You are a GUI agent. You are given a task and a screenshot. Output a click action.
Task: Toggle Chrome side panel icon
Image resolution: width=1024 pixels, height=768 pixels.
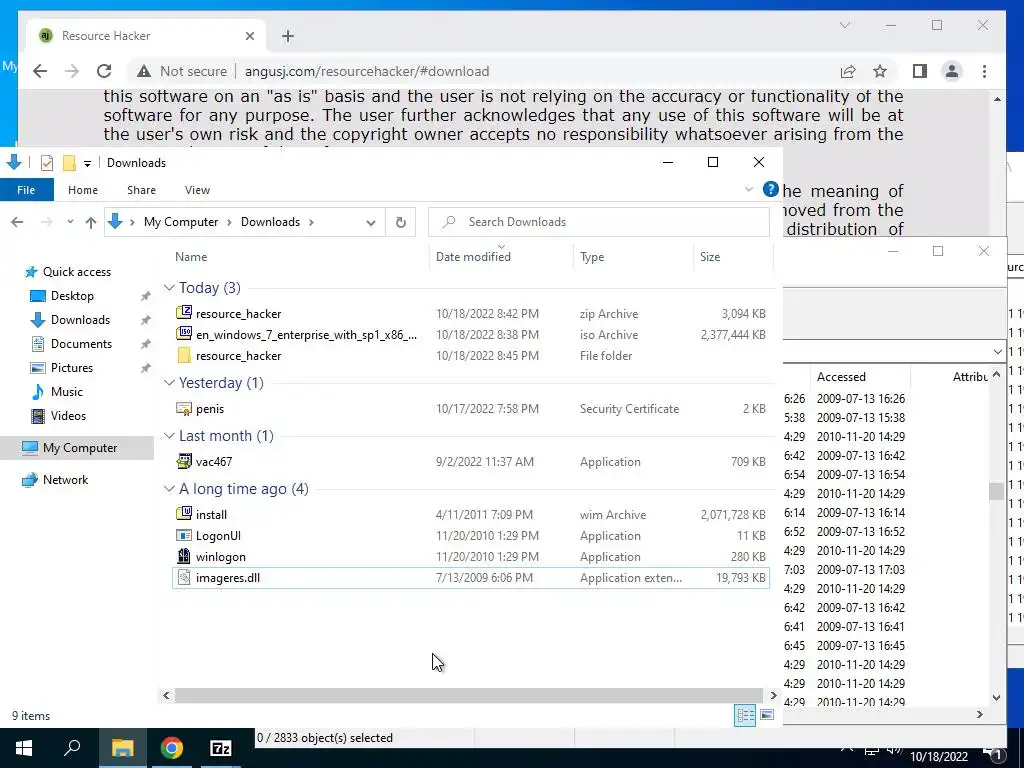pos(920,71)
